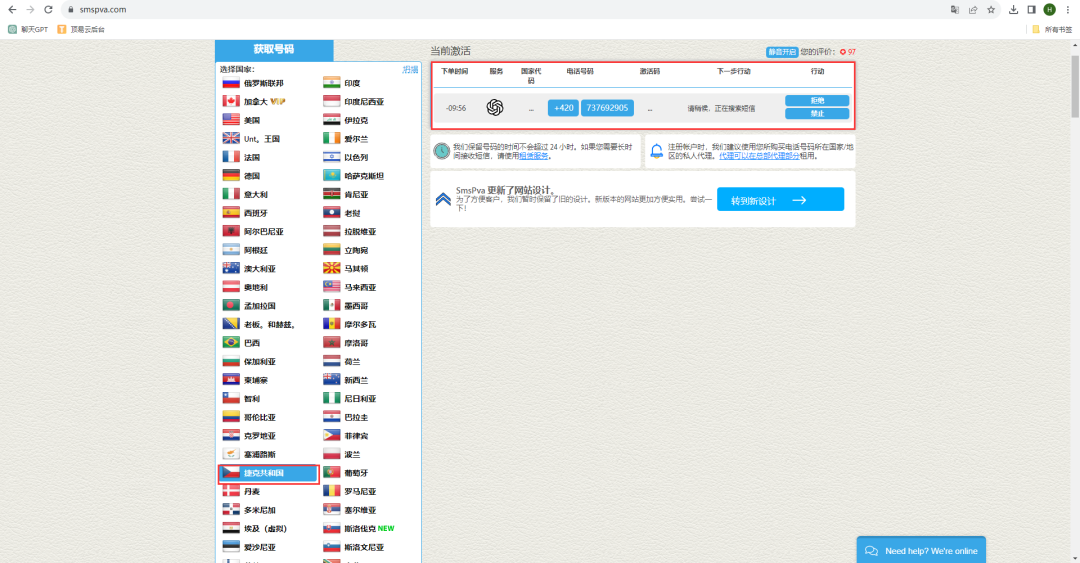The width and height of the screenshot is (1080, 563).
Task: Click the 转到新设计 button
Action: pos(780,200)
